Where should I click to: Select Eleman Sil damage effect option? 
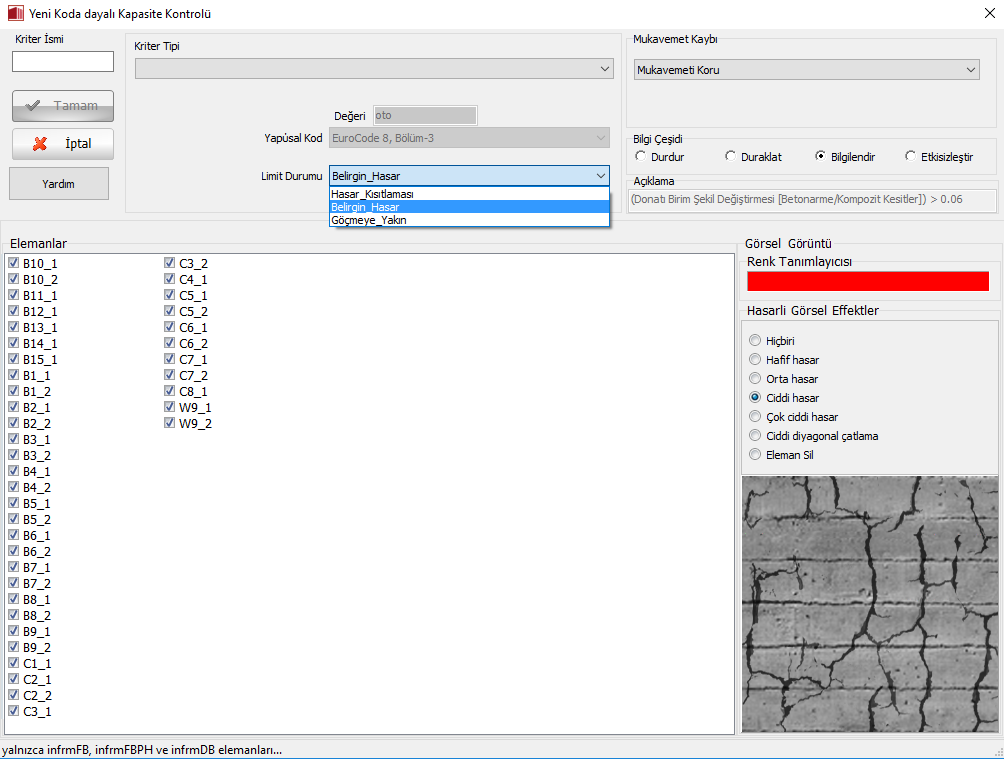756,454
